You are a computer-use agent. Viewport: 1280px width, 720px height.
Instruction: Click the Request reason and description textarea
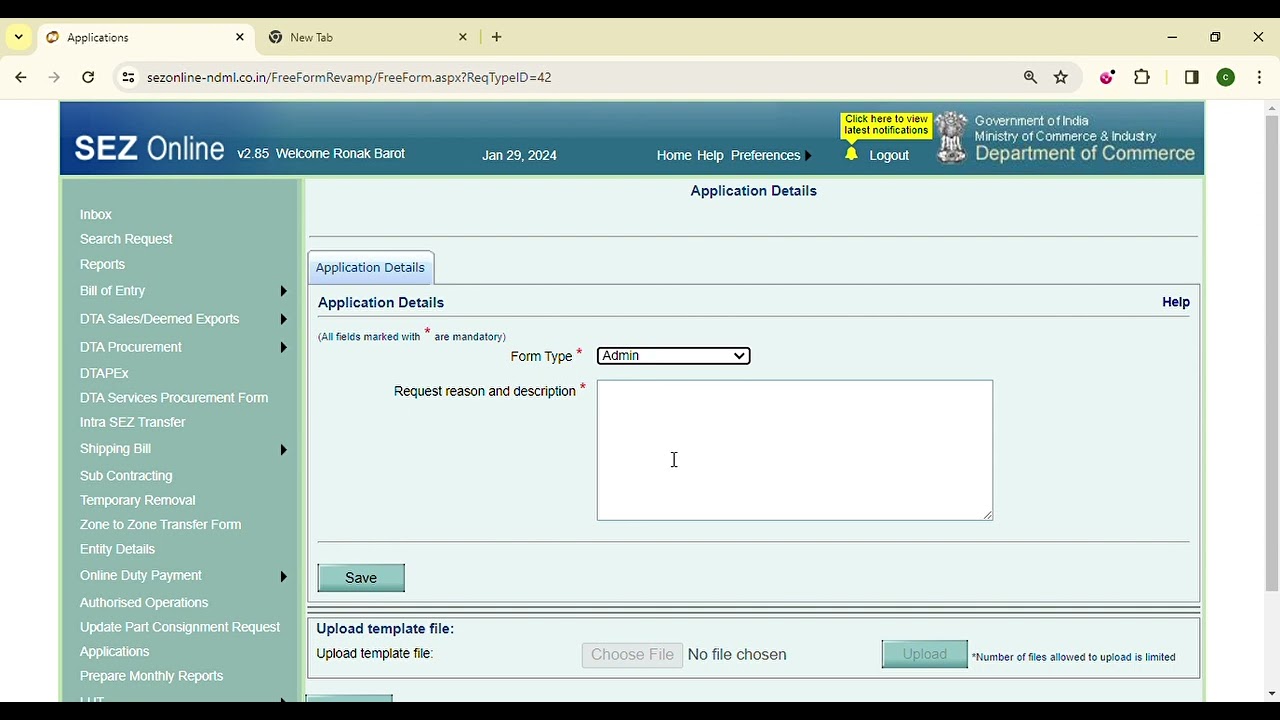(795, 450)
